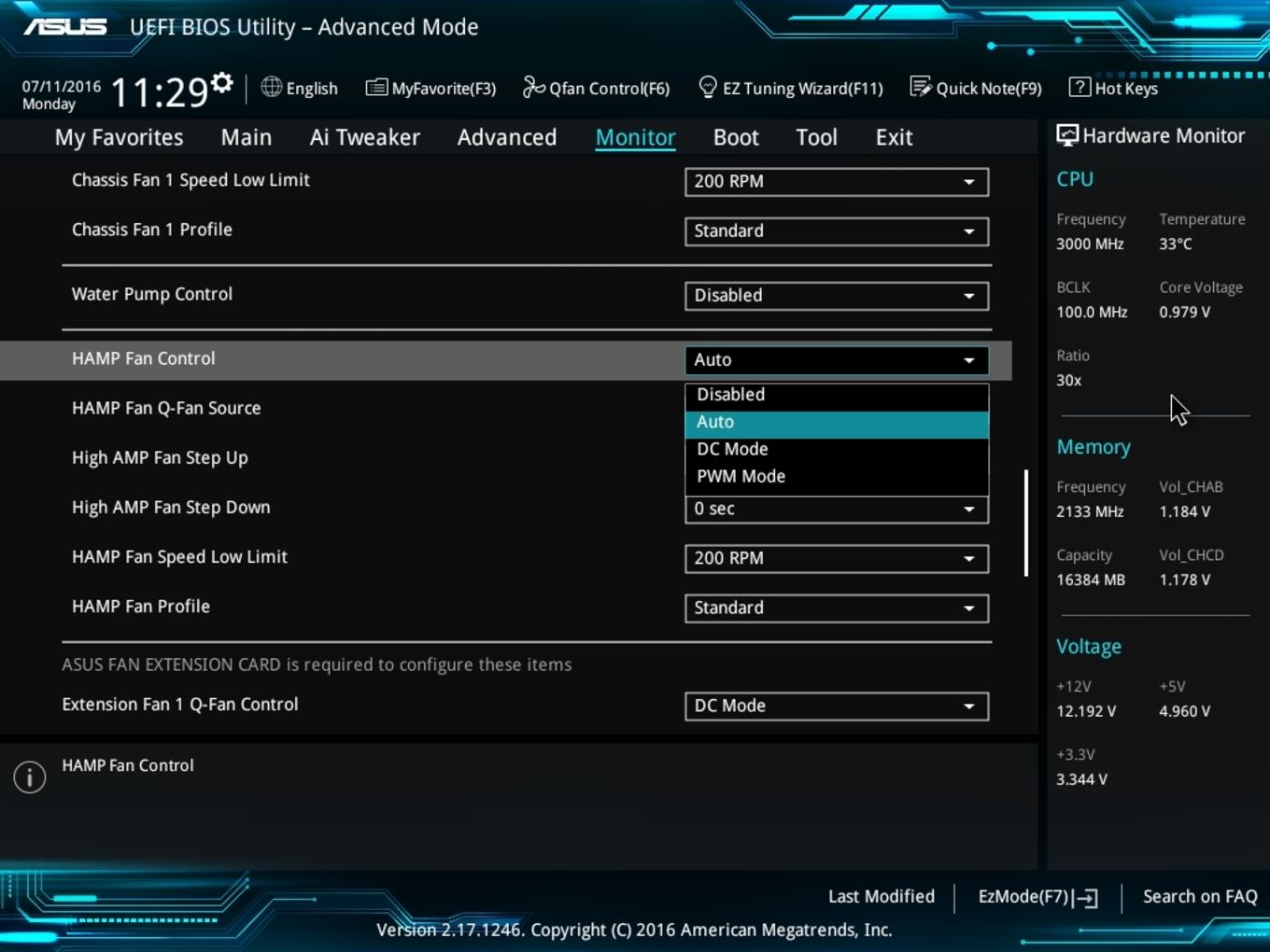Image resolution: width=1270 pixels, height=952 pixels.
Task: Switch to the Main tab
Action: pyautogui.click(x=247, y=137)
